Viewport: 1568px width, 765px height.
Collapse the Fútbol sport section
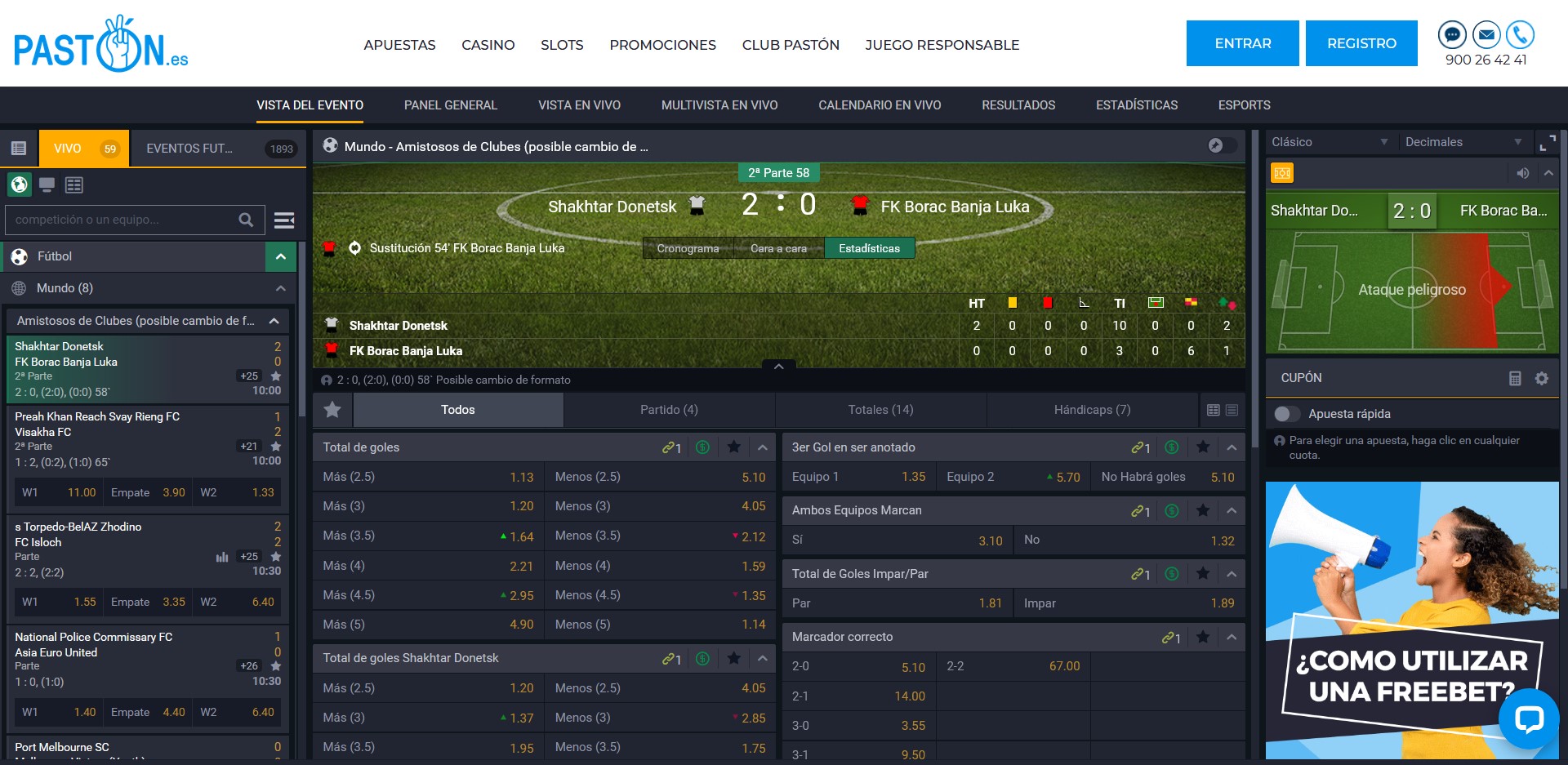[x=281, y=256]
